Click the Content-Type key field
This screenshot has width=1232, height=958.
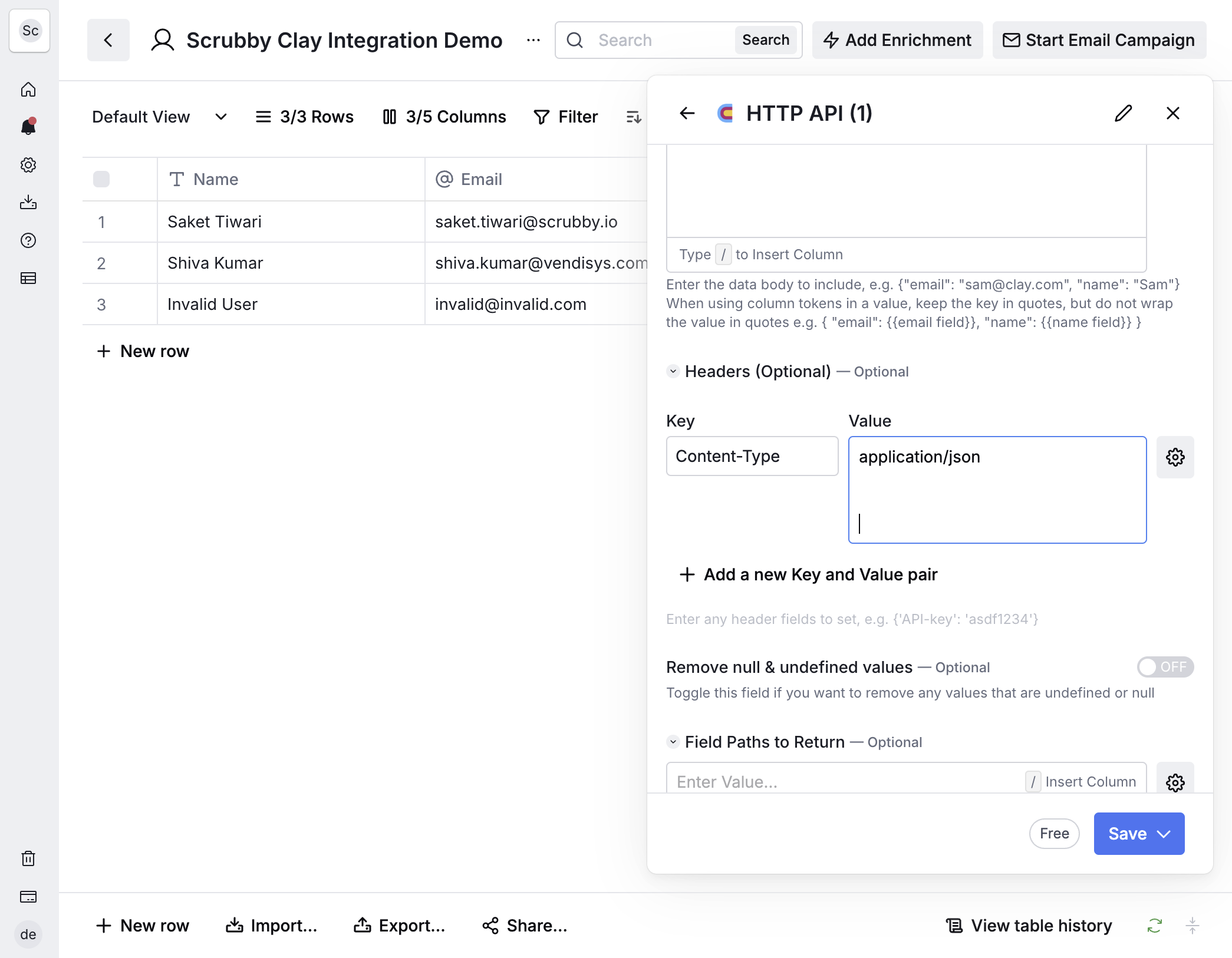click(x=752, y=456)
